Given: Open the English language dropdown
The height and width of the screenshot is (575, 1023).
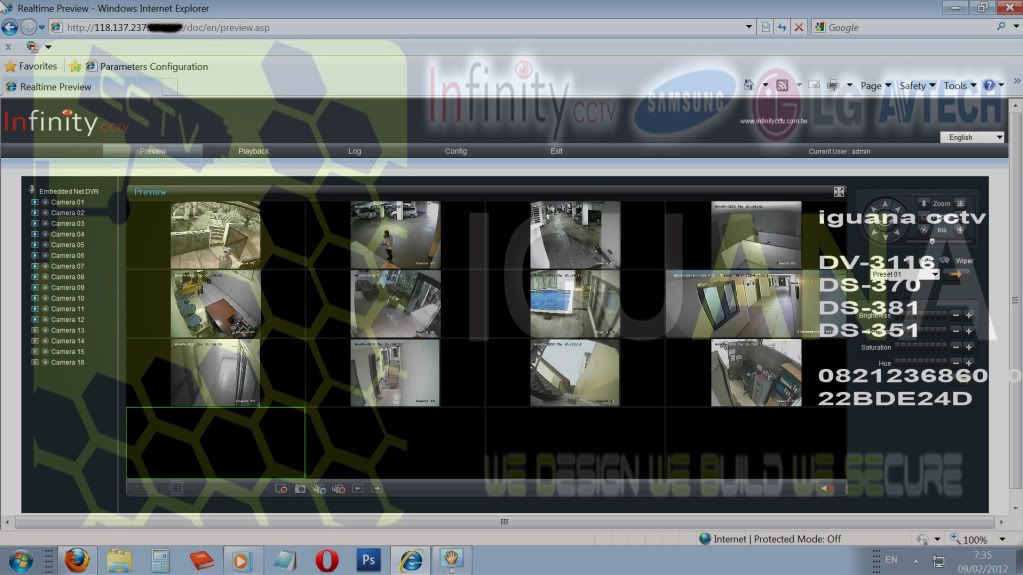Looking at the screenshot, I should [x=971, y=137].
